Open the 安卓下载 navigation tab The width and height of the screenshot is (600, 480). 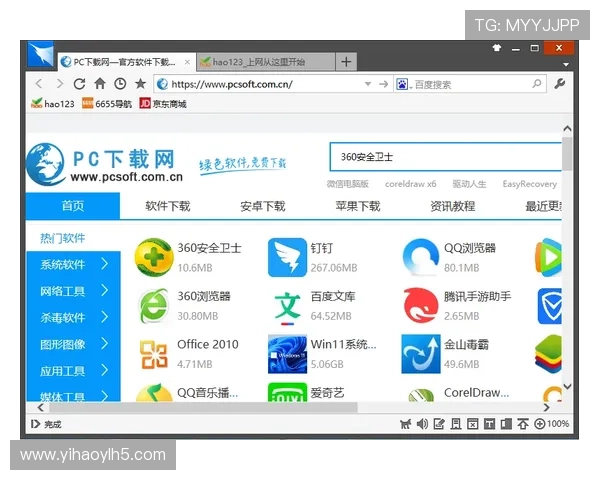(262, 206)
